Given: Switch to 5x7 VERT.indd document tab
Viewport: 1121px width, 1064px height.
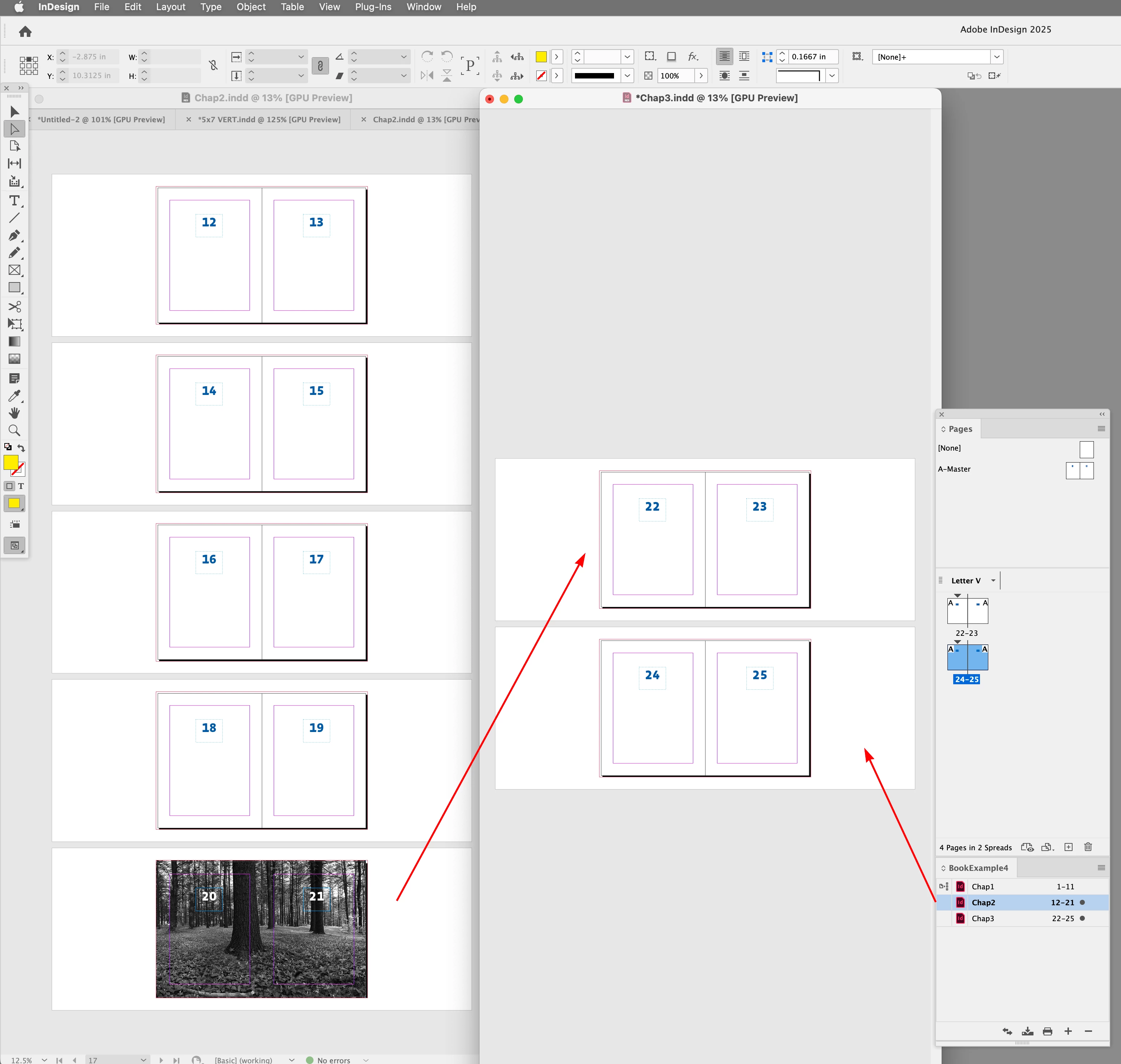Looking at the screenshot, I should [x=269, y=120].
